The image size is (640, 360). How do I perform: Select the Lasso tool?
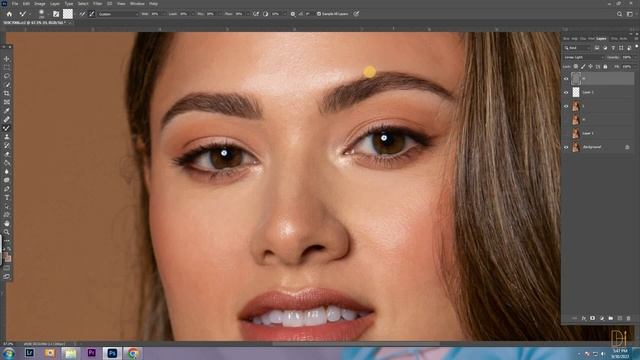7,76
